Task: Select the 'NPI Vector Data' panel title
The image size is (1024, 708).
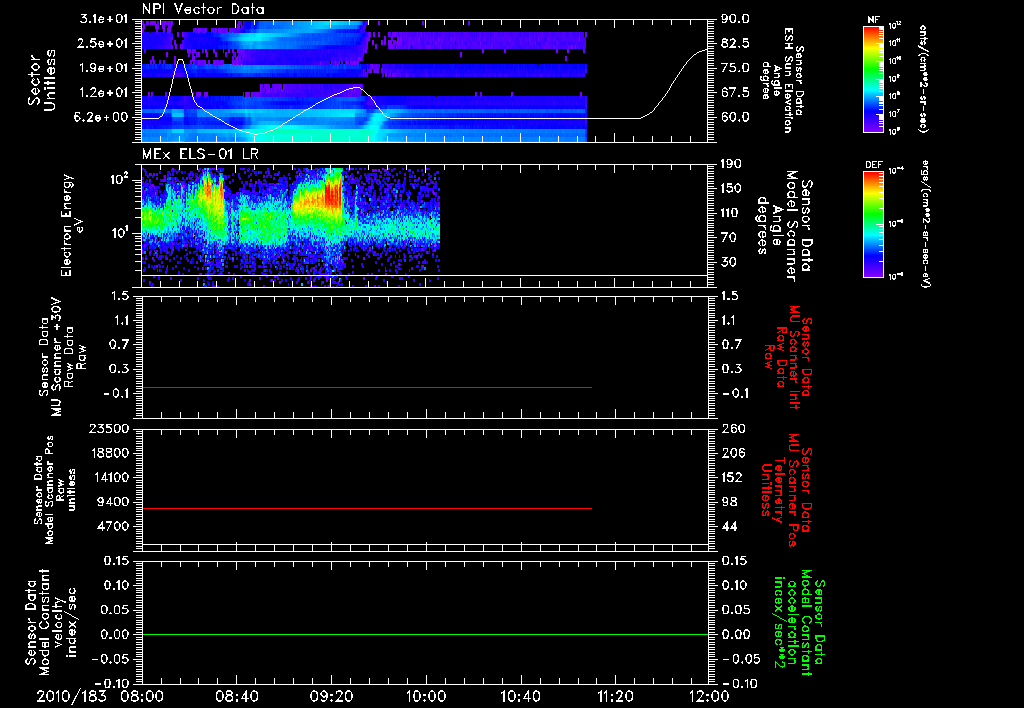Action: pyautogui.click(x=203, y=9)
